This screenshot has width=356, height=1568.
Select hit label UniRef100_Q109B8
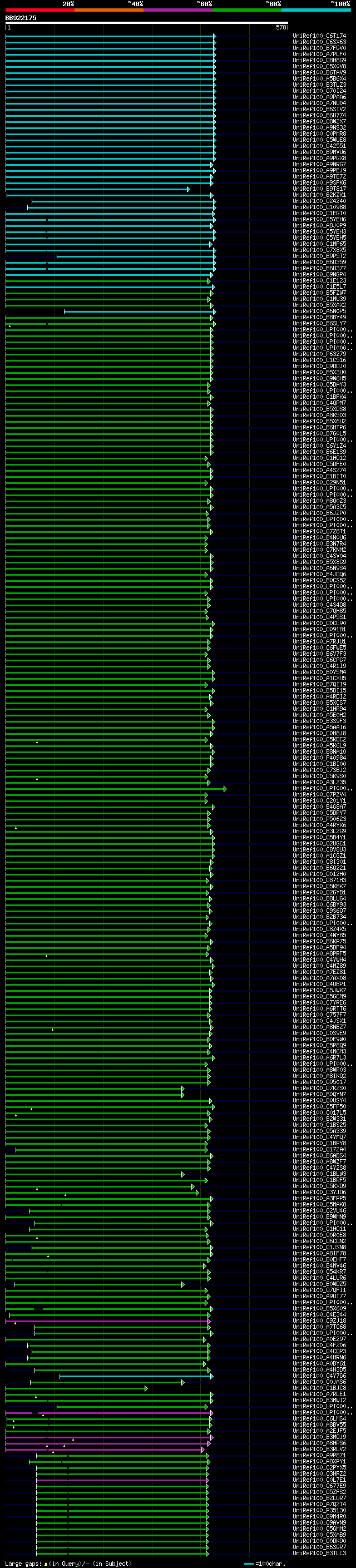pos(319,207)
